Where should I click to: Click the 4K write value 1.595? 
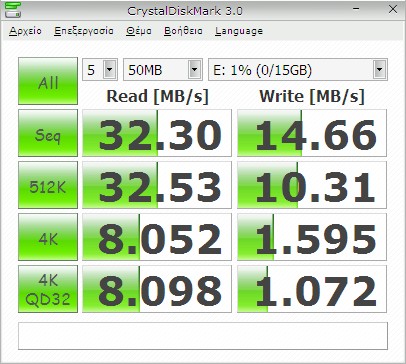[x=312, y=237]
